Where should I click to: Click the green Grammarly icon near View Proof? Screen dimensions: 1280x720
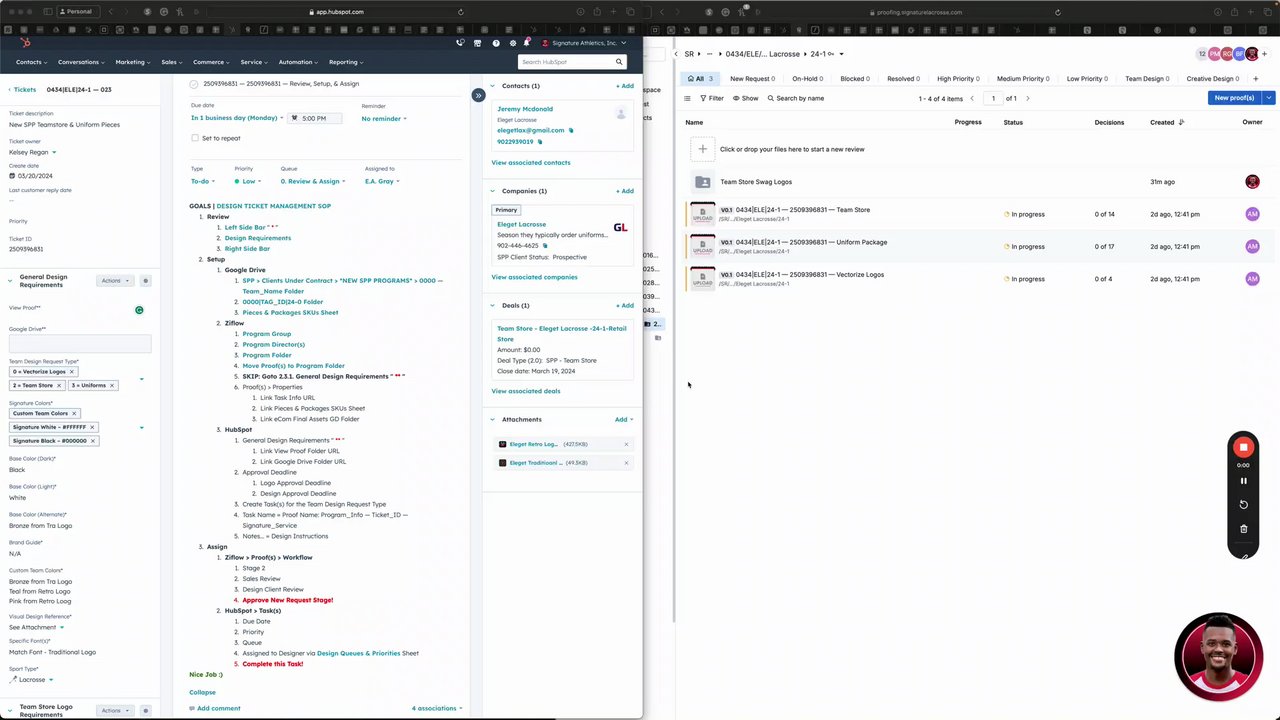pyautogui.click(x=139, y=310)
